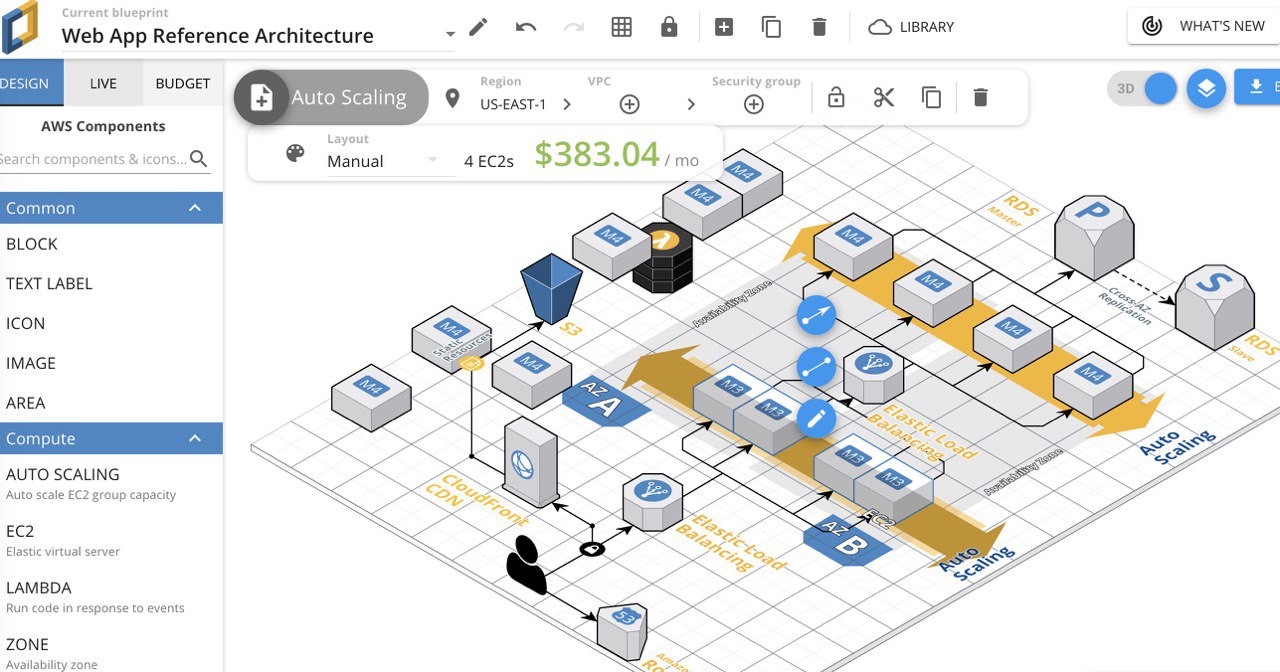Open the LIBRARY cloud button
Image resolution: width=1280 pixels, height=672 pixels.
tap(911, 27)
